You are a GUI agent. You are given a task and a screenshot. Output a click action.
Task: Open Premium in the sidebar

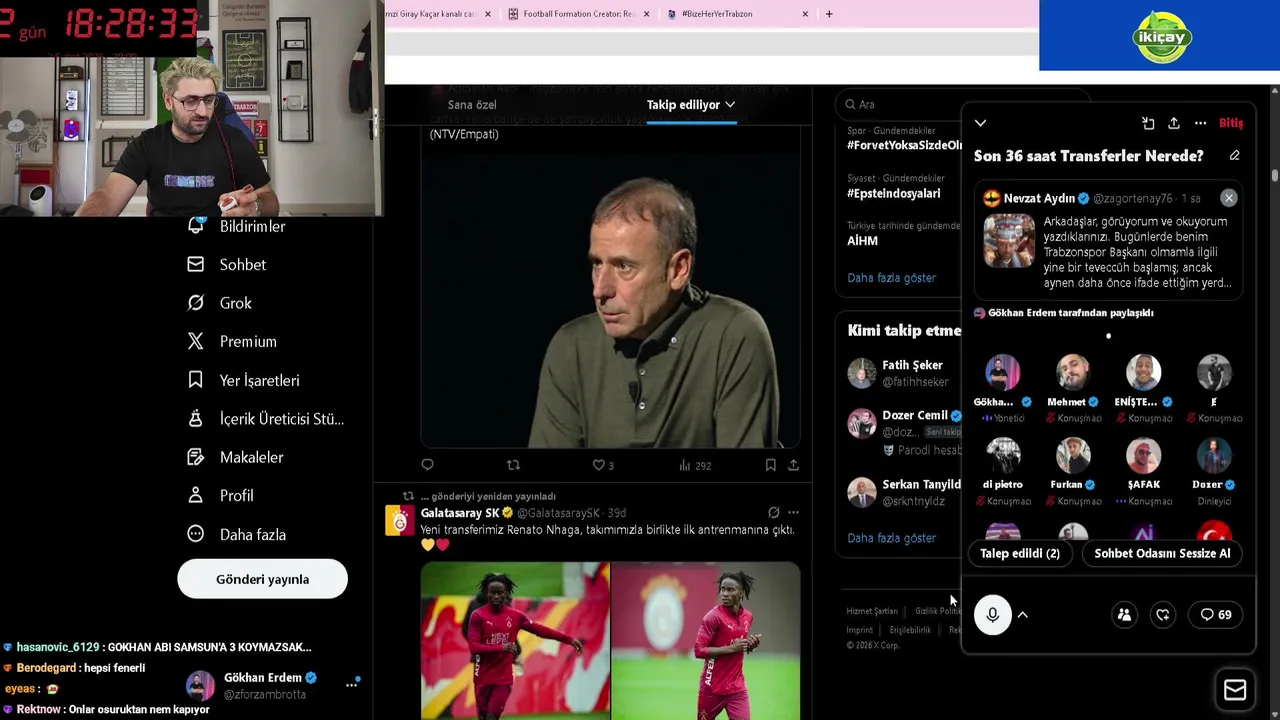[232, 342]
